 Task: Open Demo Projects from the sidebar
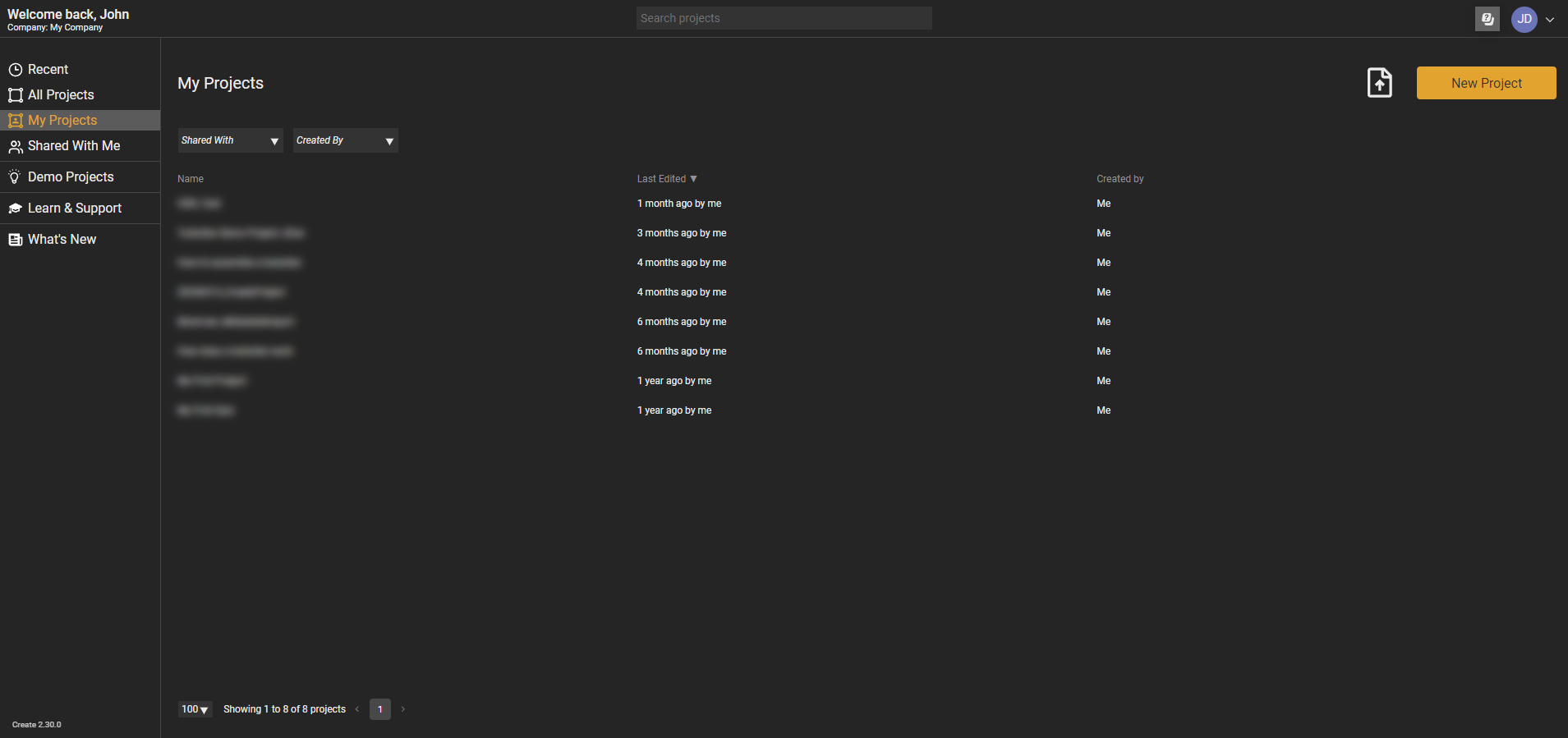tap(71, 177)
